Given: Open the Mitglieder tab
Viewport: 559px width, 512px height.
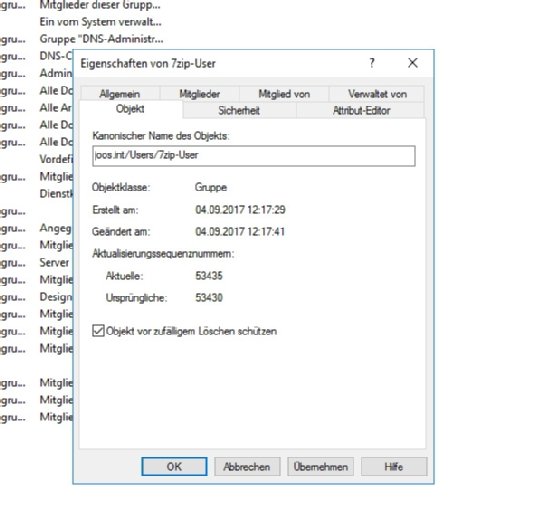Looking at the screenshot, I should coord(199,94).
